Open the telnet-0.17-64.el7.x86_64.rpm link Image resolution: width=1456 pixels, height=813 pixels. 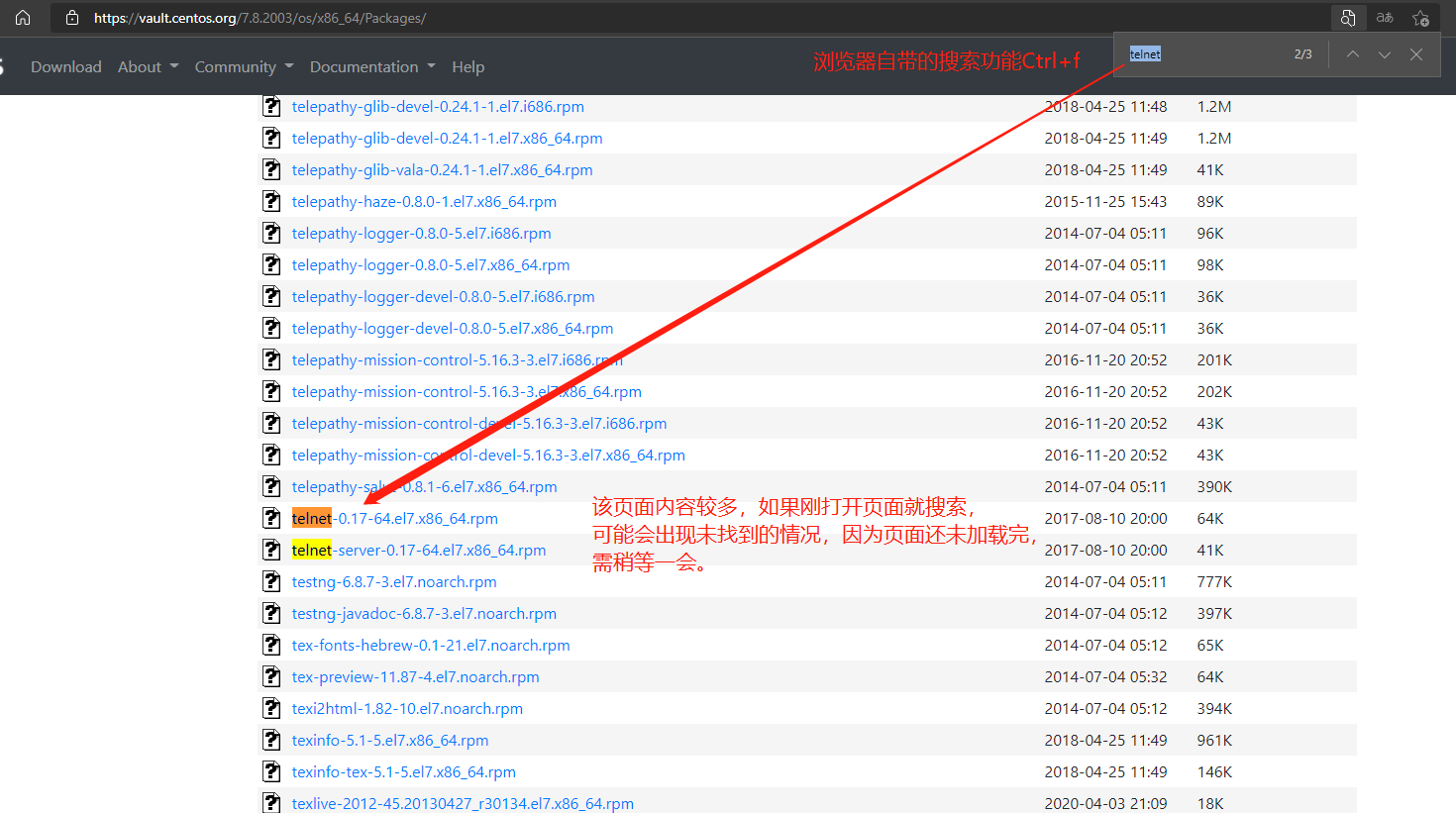394,518
